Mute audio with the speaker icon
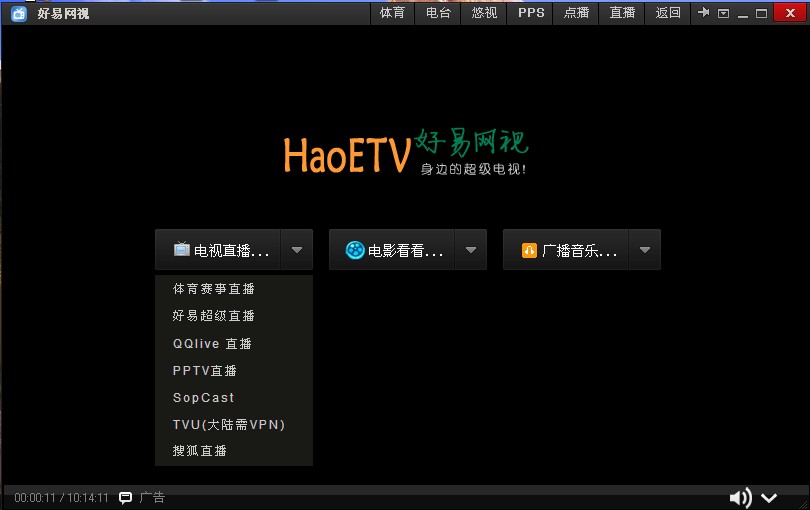The height and width of the screenshot is (510, 810). point(740,498)
